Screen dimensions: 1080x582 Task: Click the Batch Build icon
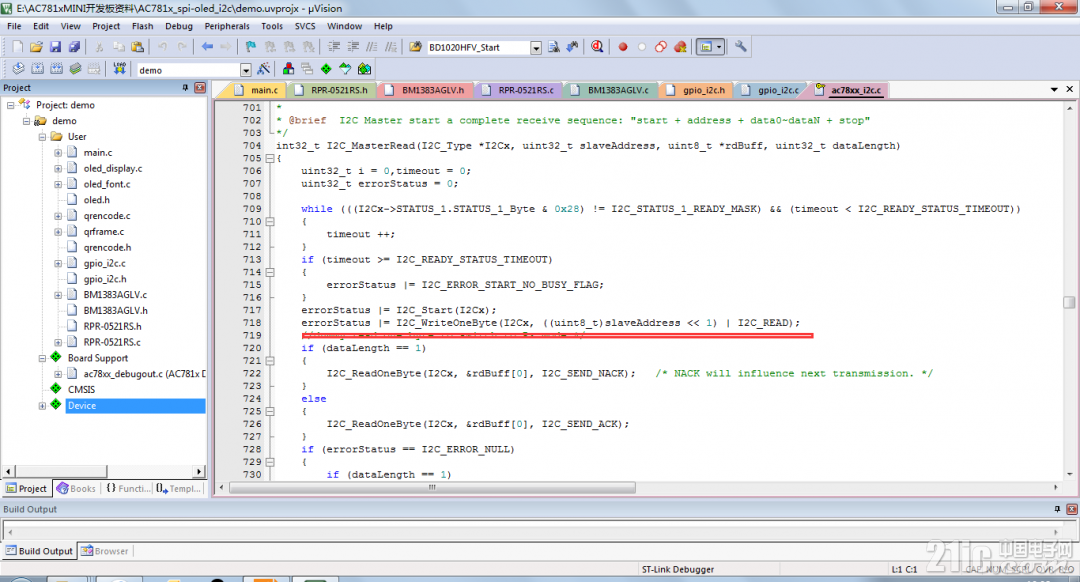[75, 69]
